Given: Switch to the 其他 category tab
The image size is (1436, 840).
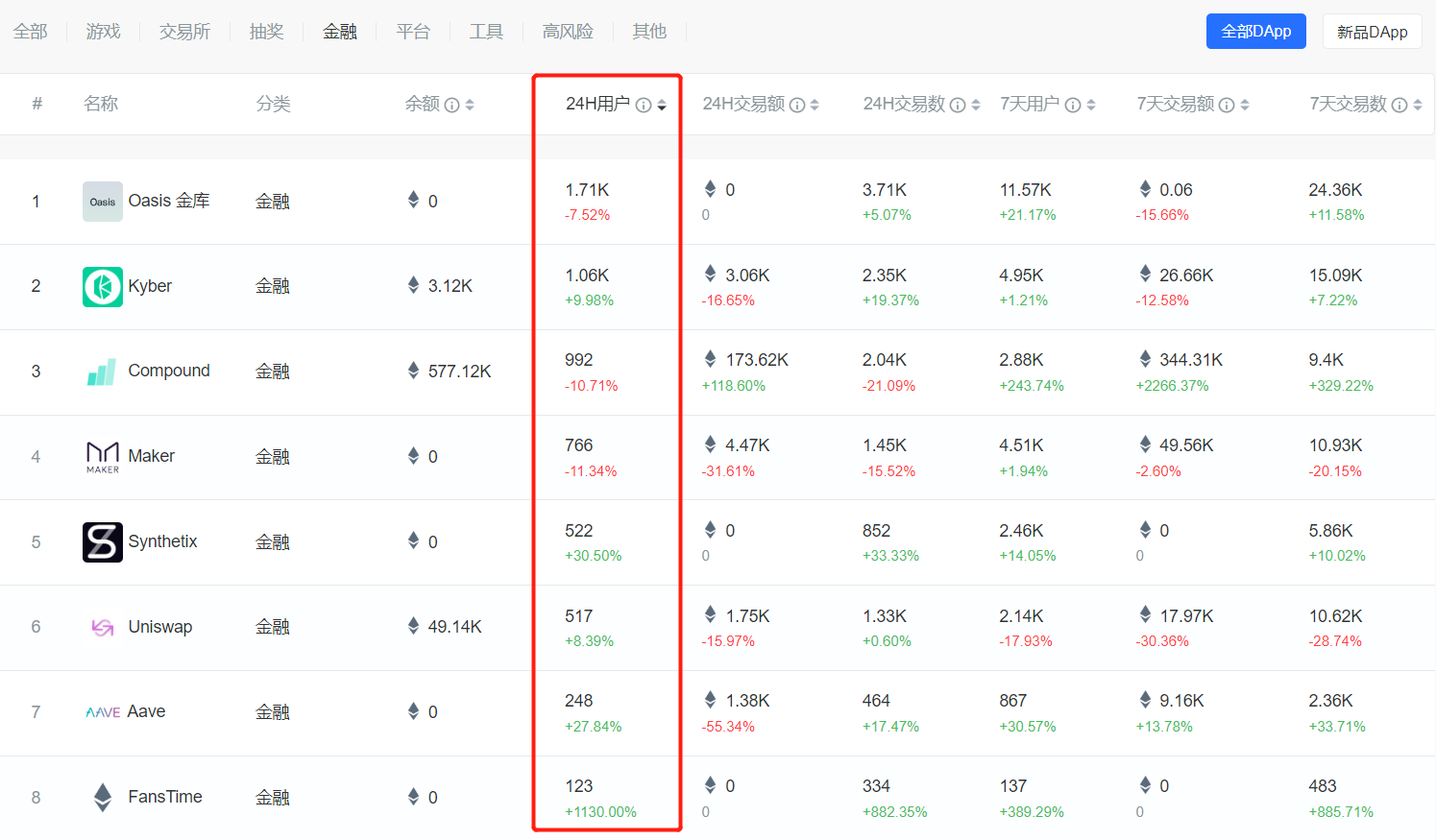Looking at the screenshot, I should click(649, 32).
